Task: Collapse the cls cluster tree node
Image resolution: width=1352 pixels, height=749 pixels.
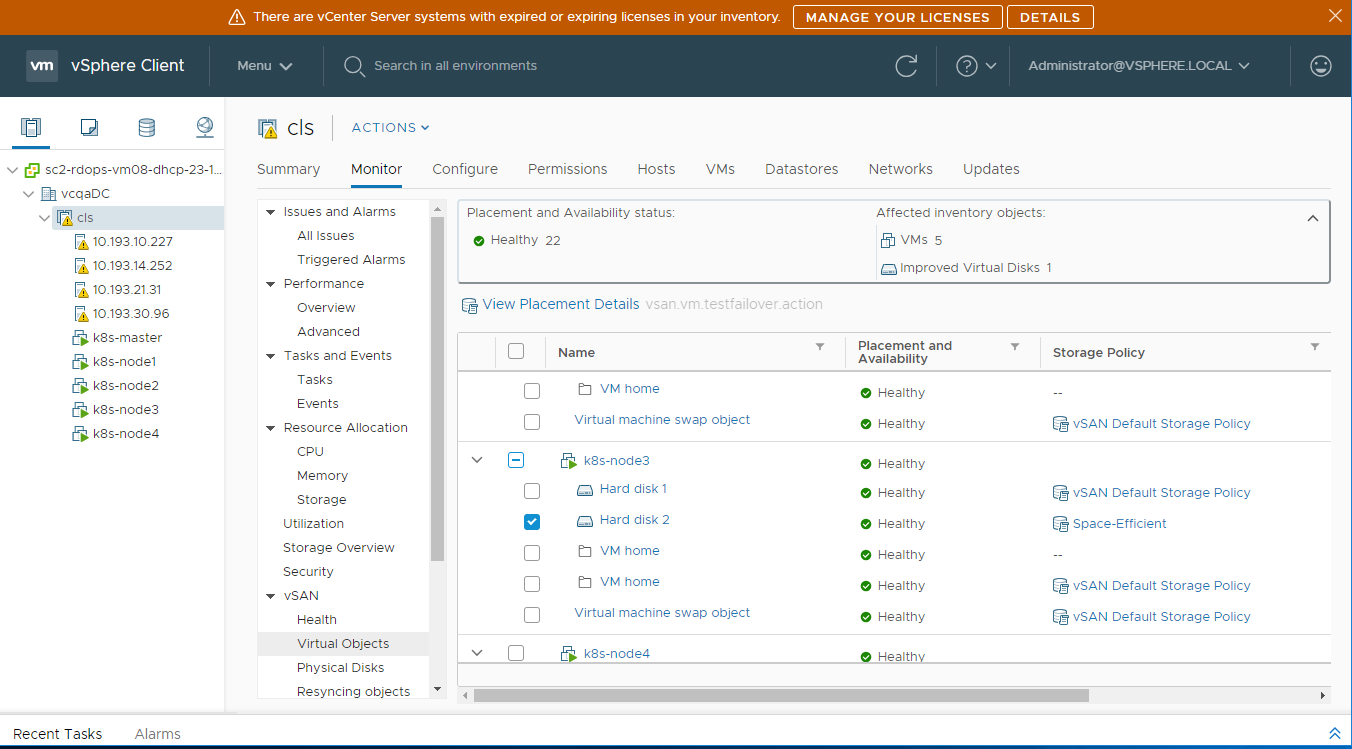Action: (44, 218)
